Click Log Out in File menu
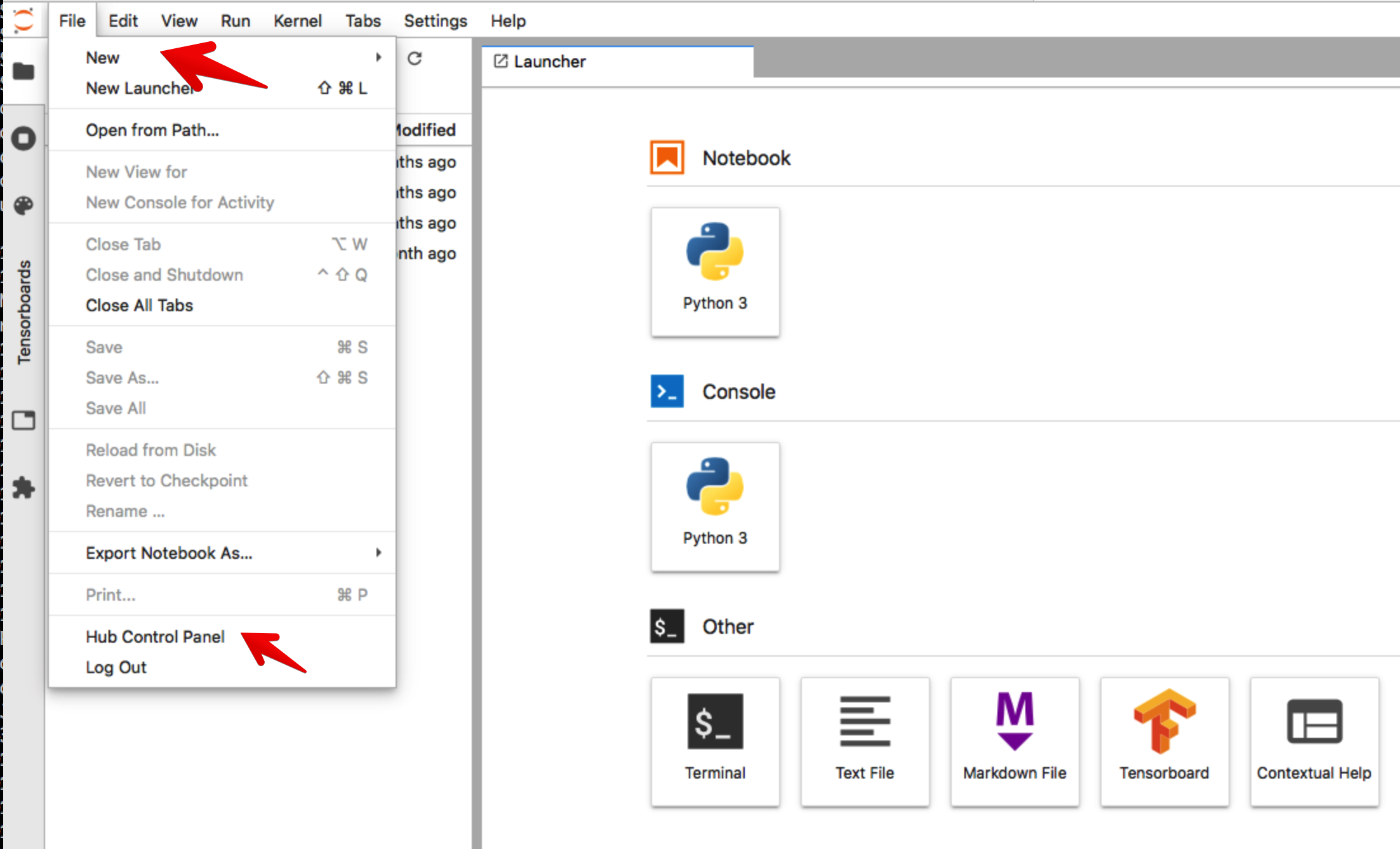 (116, 667)
